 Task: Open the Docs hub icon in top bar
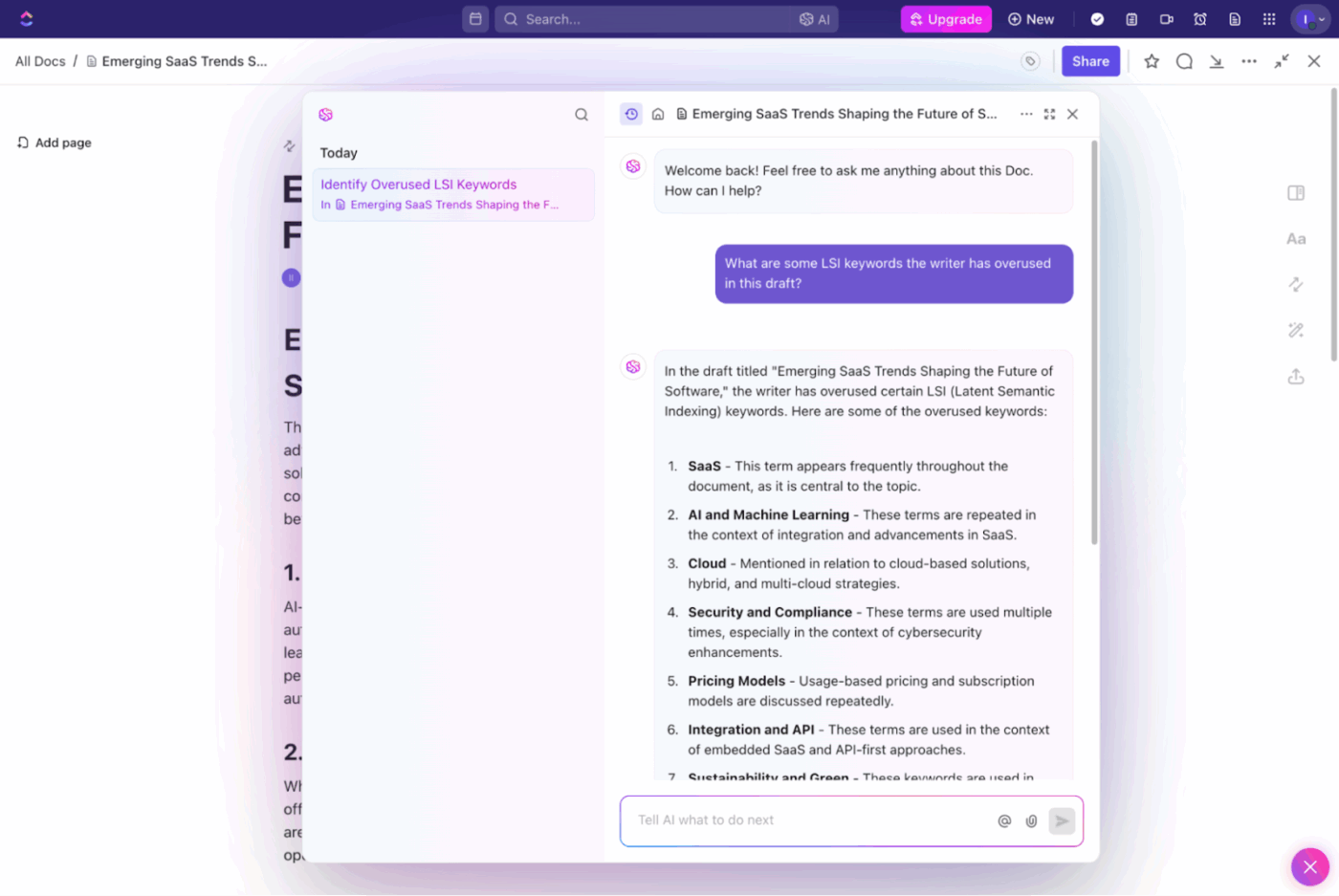pyautogui.click(x=1235, y=19)
